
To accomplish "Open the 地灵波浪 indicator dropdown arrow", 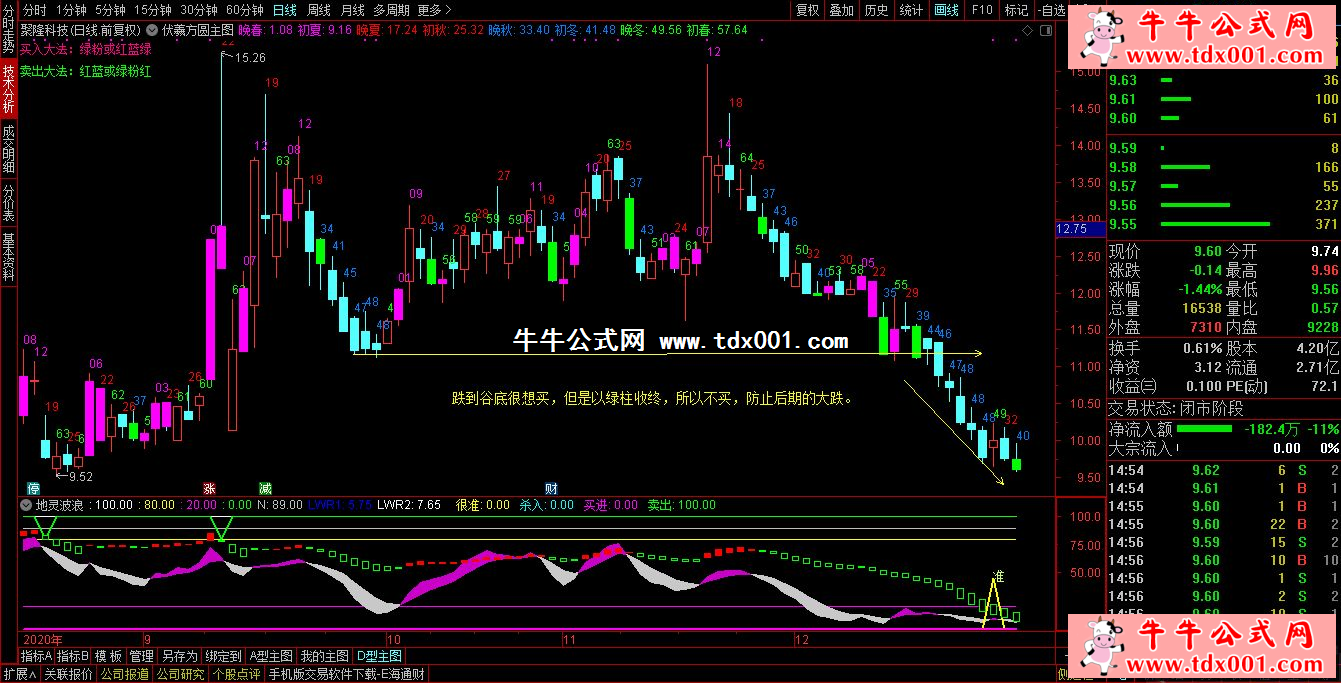I will (26, 505).
